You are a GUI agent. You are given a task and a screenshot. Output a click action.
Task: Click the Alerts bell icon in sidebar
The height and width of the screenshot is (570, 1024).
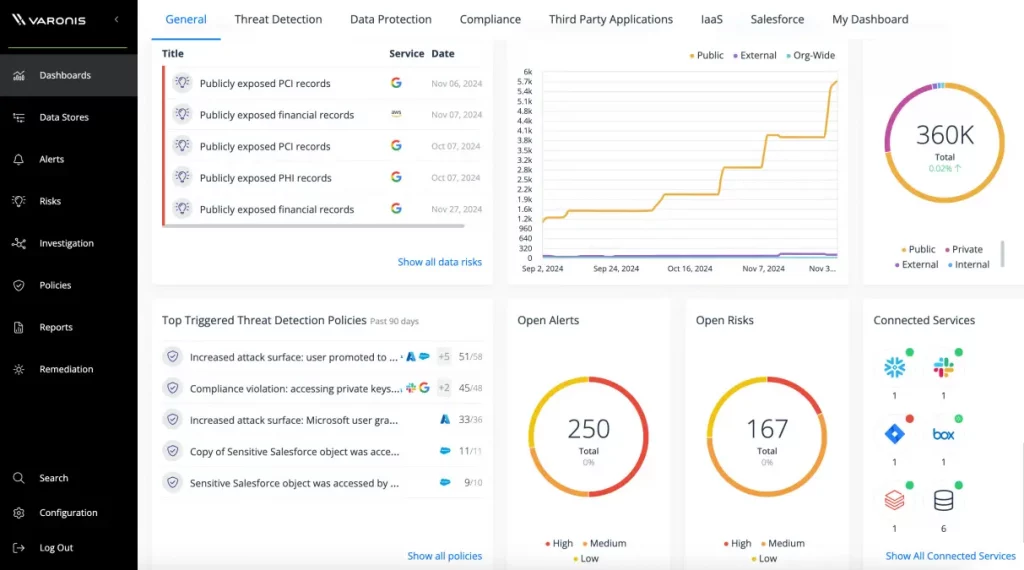[x=18, y=159]
